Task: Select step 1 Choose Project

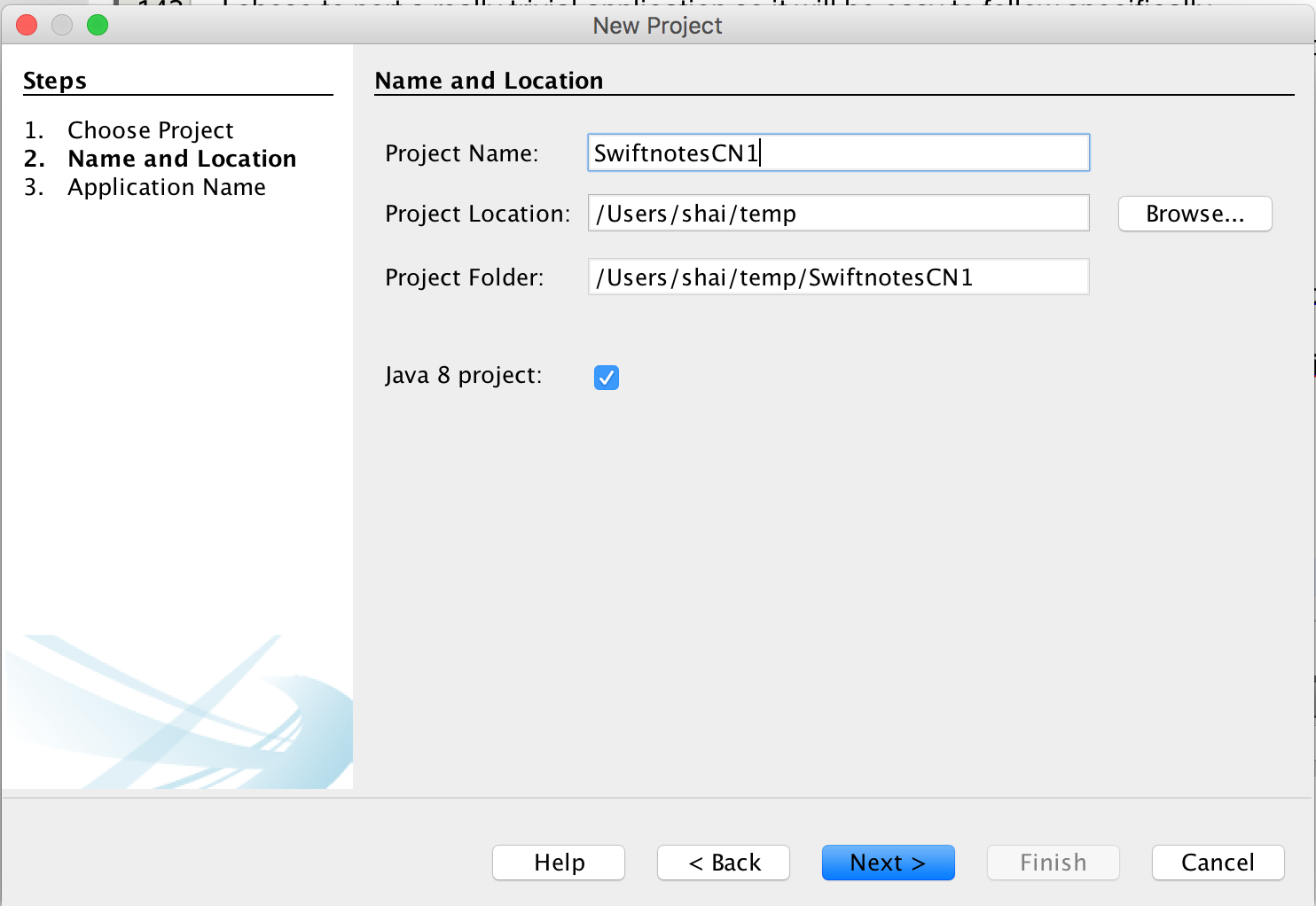Action: pos(150,129)
